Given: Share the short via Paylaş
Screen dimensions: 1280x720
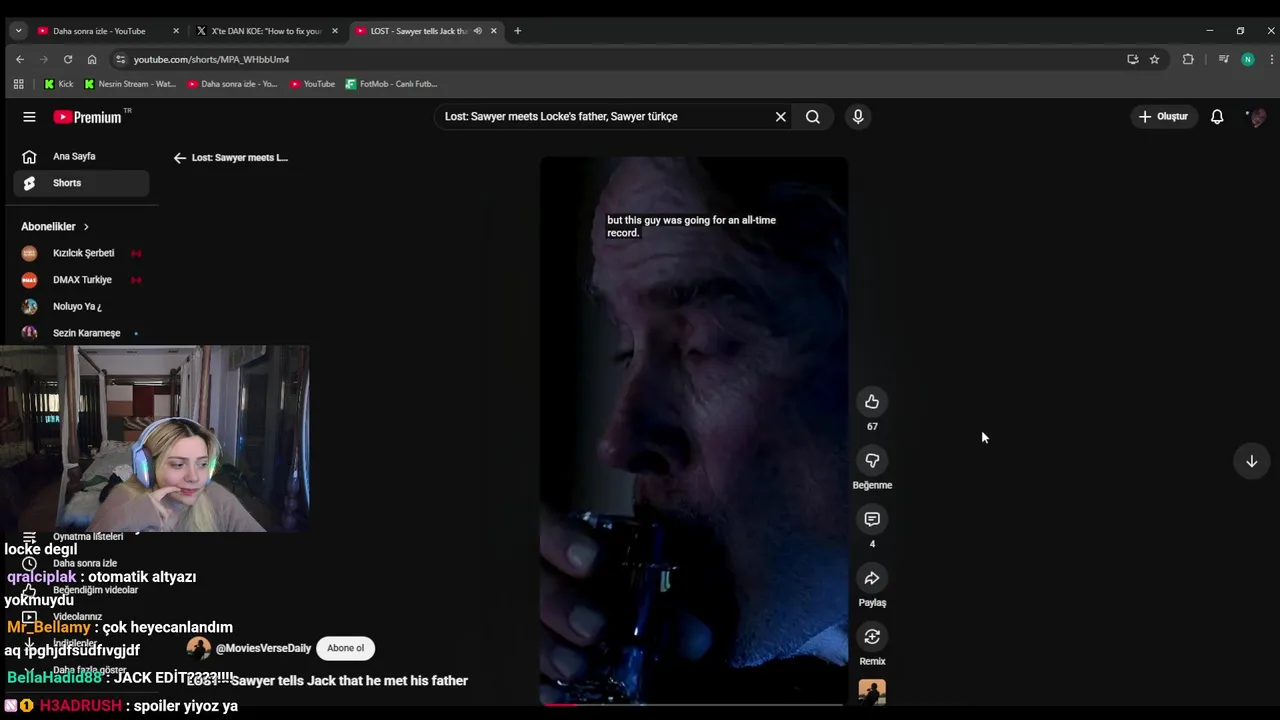Looking at the screenshot, I should pos(872,578).
